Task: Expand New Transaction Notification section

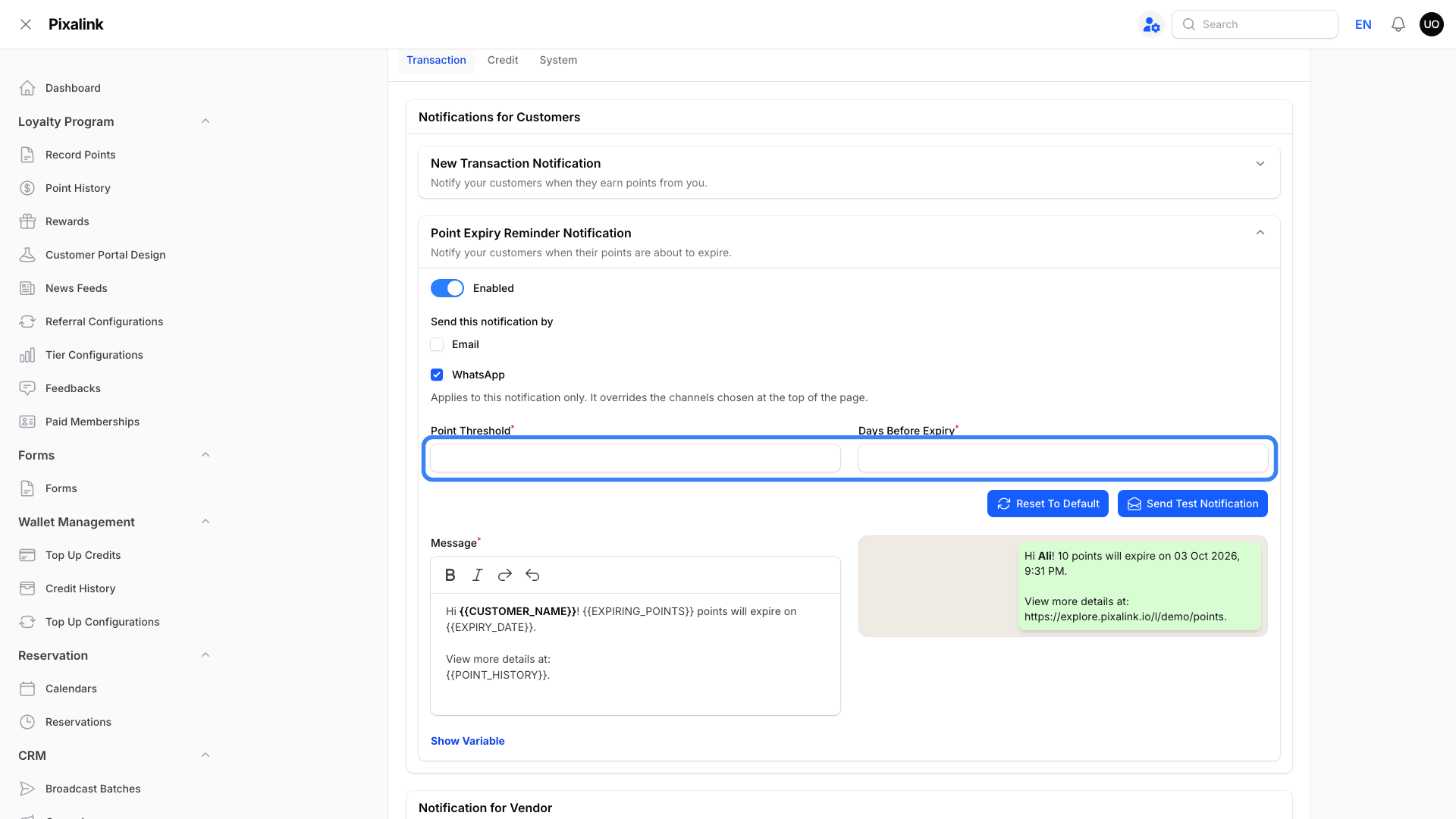Action: pos(1260,164)
